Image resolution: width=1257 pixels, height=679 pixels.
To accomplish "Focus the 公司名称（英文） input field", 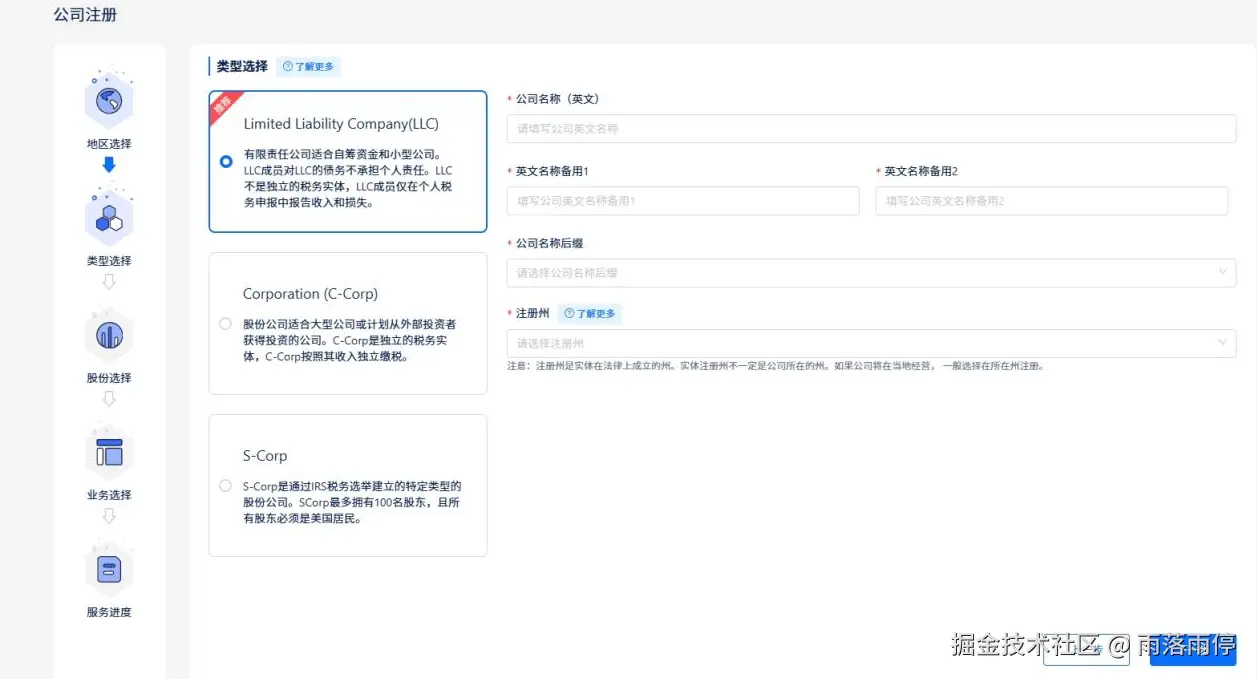I will (871, 129).
